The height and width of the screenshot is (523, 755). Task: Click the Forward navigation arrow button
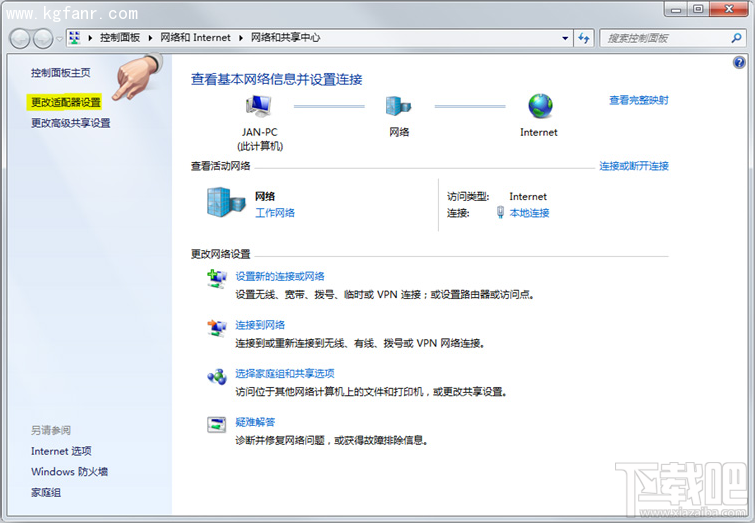[x=43, y=39]
